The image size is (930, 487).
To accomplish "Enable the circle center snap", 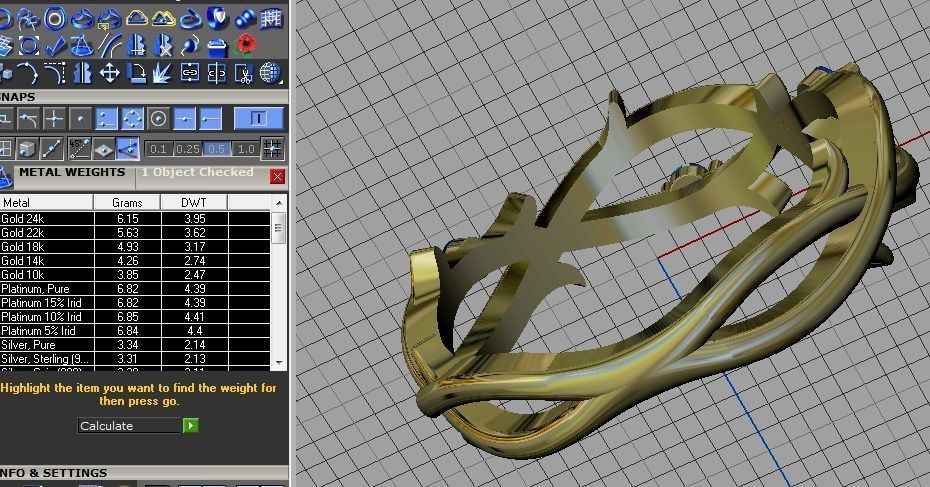I will [158, 119].
